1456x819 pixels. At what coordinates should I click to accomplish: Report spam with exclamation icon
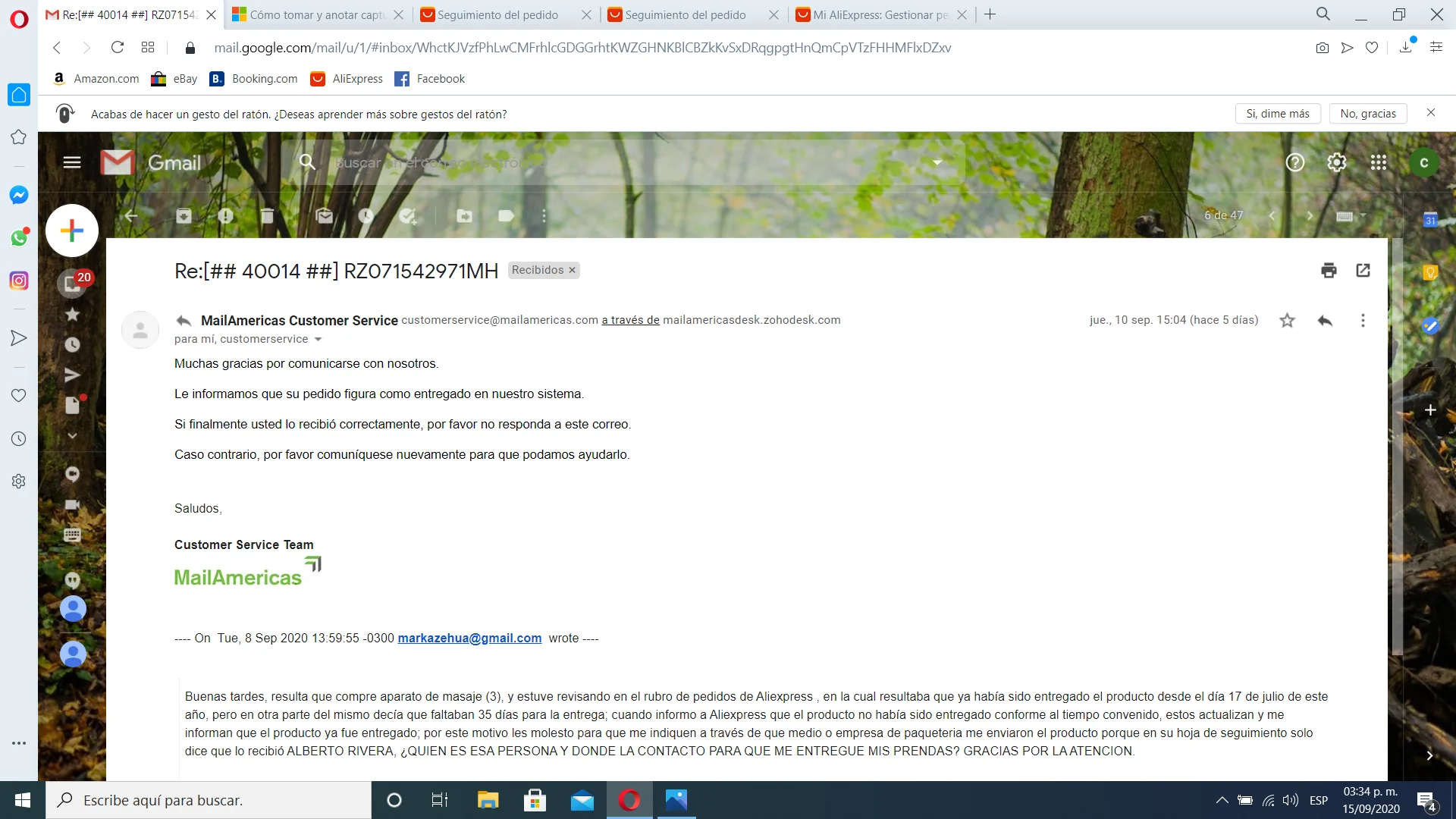tap(225, 216)
